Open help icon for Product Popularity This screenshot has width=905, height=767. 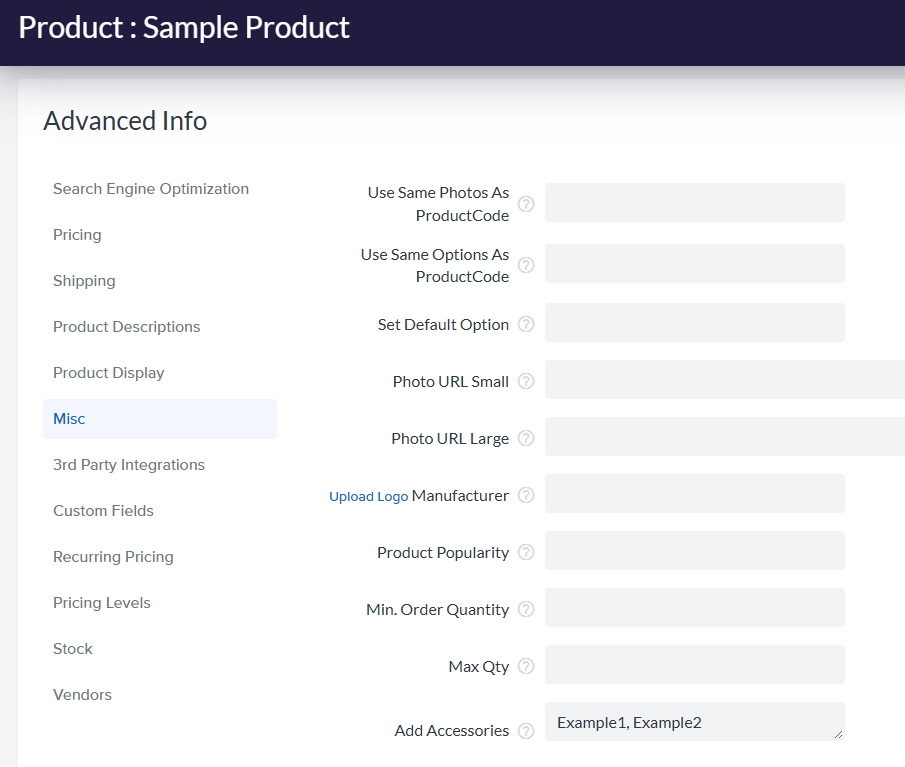coord(526,552)
